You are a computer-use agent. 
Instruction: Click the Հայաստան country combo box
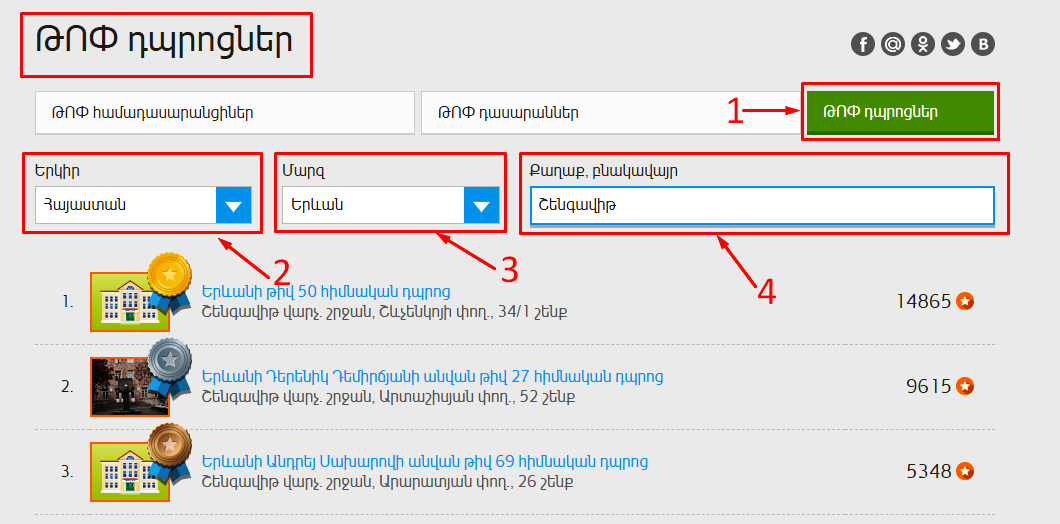coord(143,205)
